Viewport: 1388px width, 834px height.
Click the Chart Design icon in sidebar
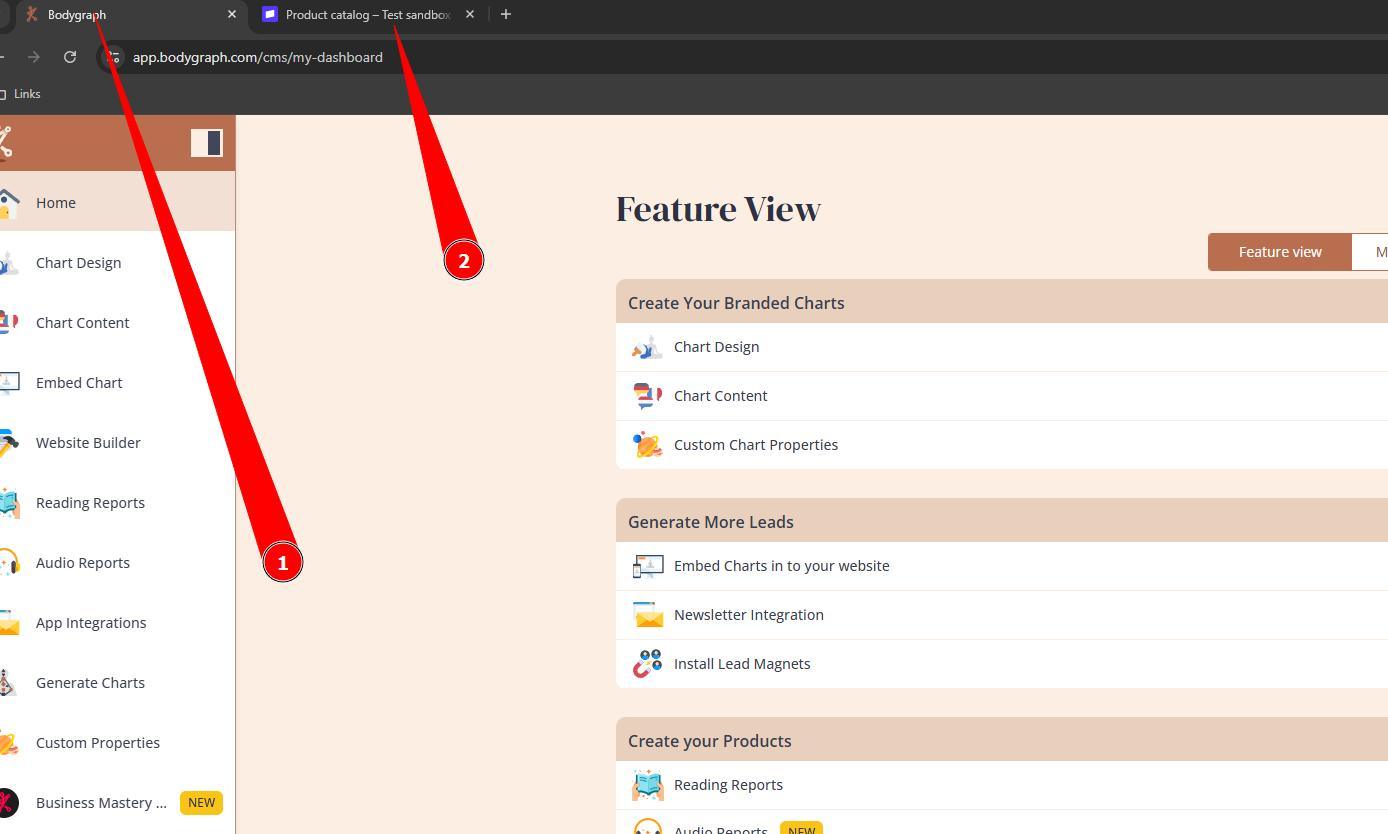(x=9, y=263)
